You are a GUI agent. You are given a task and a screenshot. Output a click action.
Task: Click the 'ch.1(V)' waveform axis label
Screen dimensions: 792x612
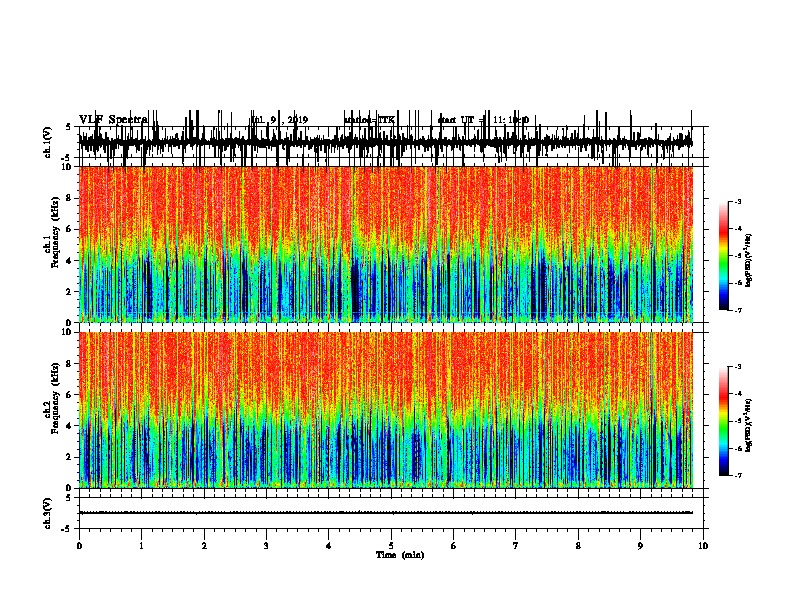[48, 142]
